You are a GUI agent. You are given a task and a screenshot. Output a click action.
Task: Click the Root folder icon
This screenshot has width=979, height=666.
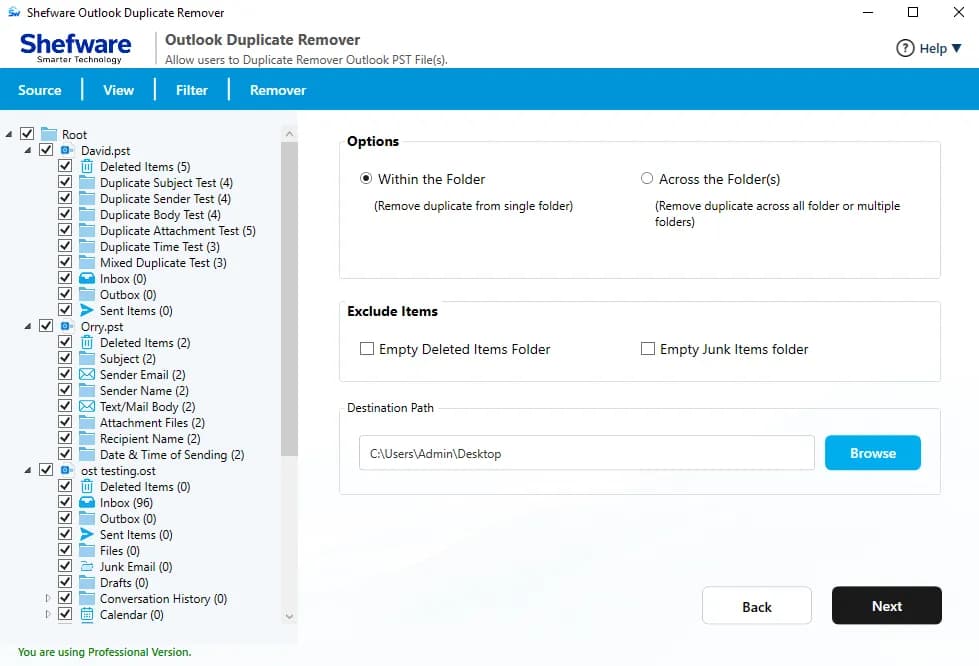pos(49,134)
